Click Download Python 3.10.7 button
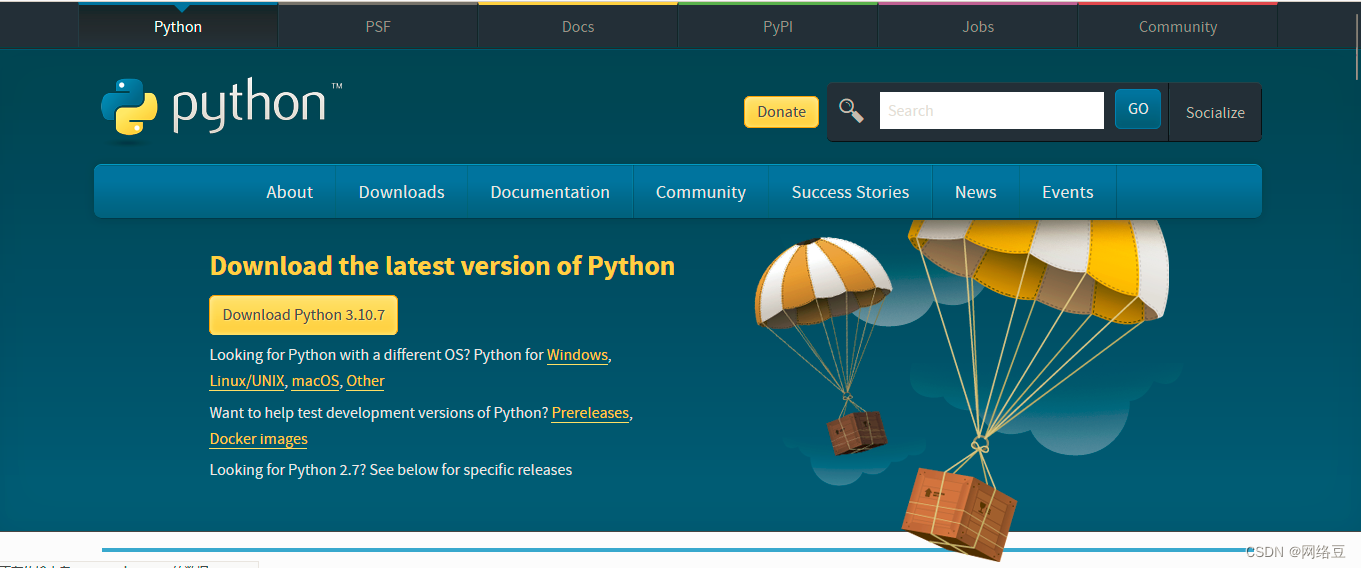The image size is (1361, 568). [x=304, y=314]
